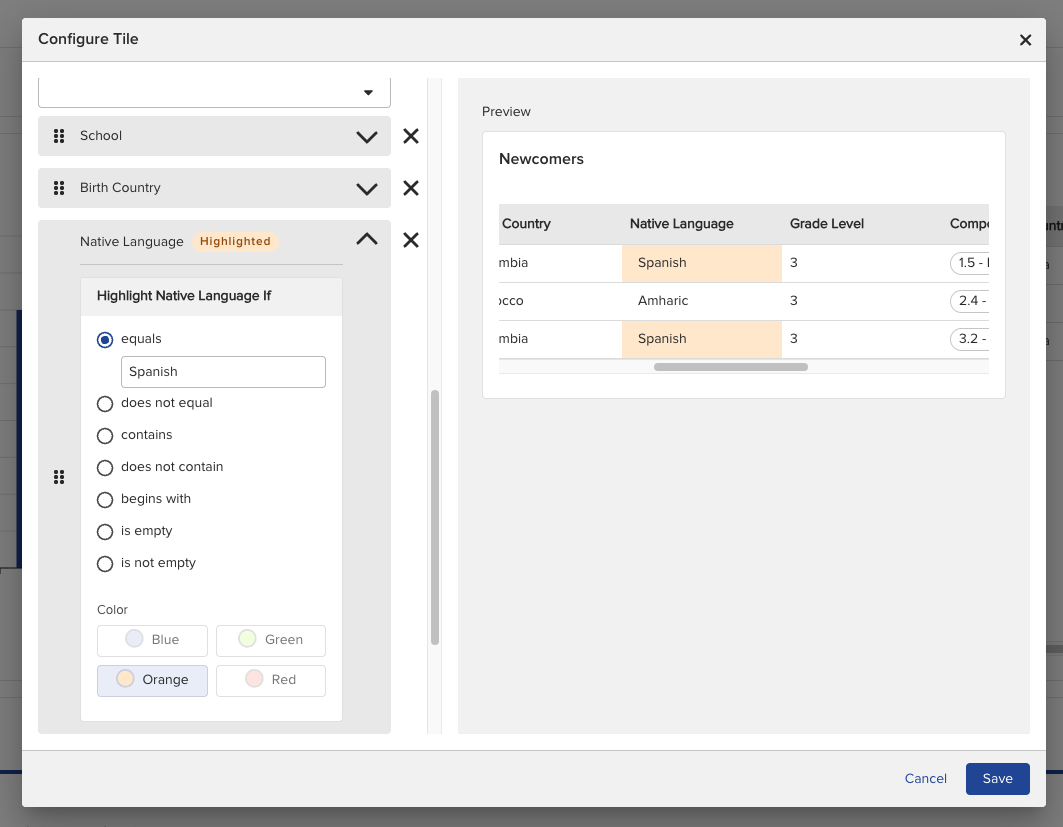
Task: Choose Blue highlight color
Action: click(153, 641)
